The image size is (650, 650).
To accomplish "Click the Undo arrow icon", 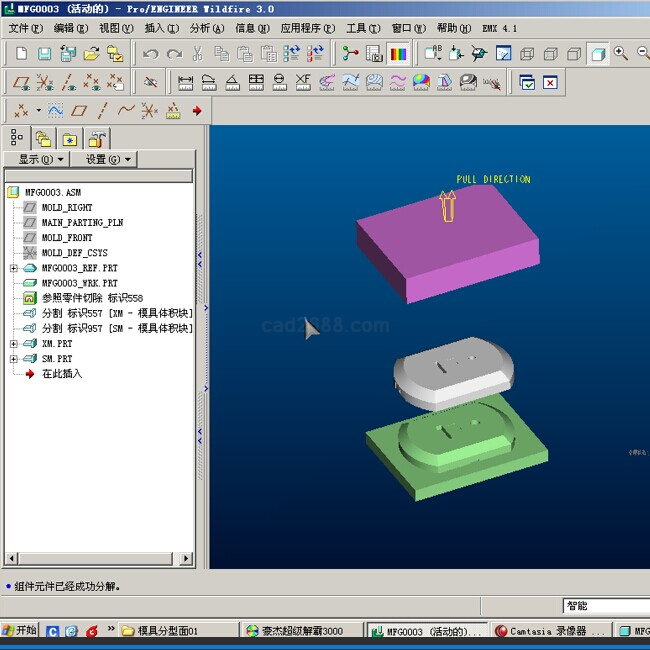I will (150, 53).
